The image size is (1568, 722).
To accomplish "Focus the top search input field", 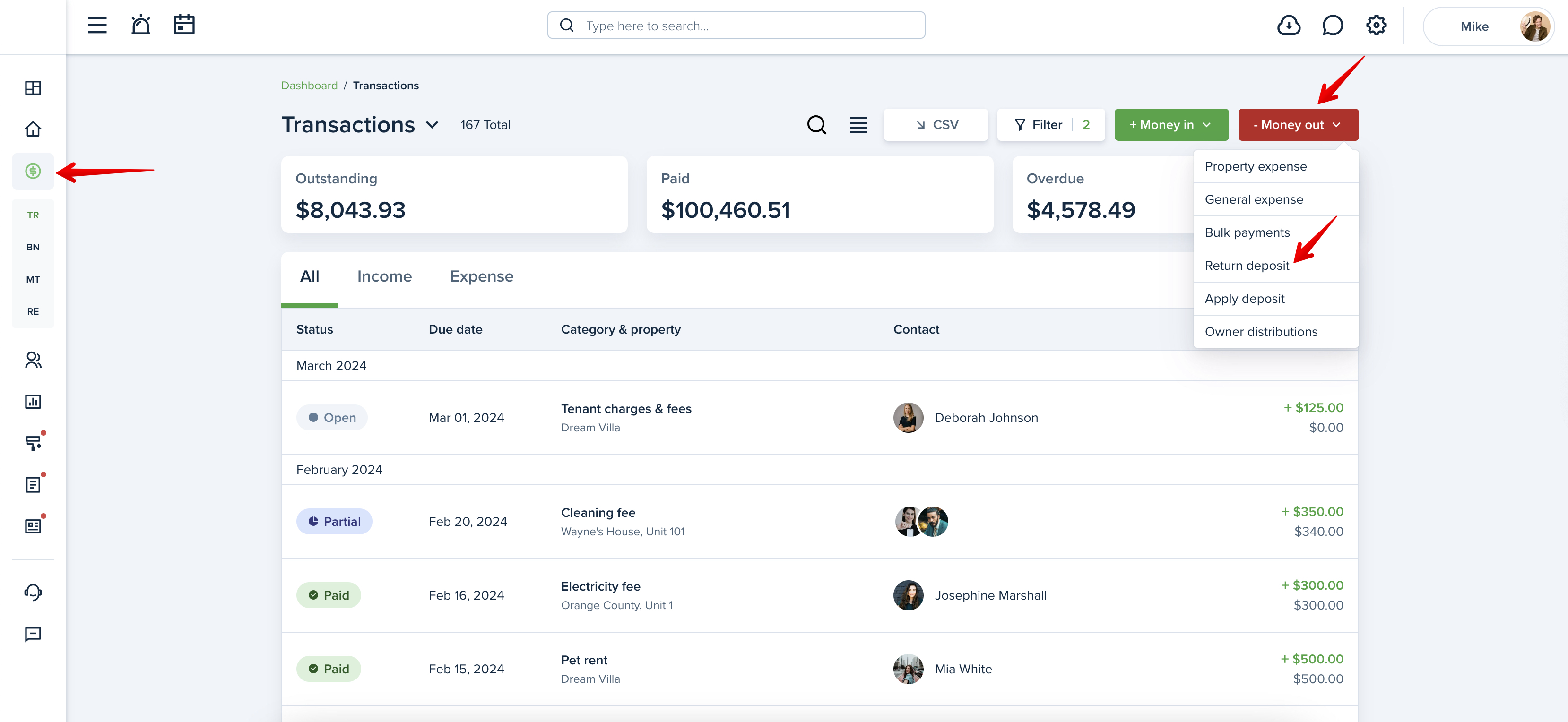I will tap(736, 26).
